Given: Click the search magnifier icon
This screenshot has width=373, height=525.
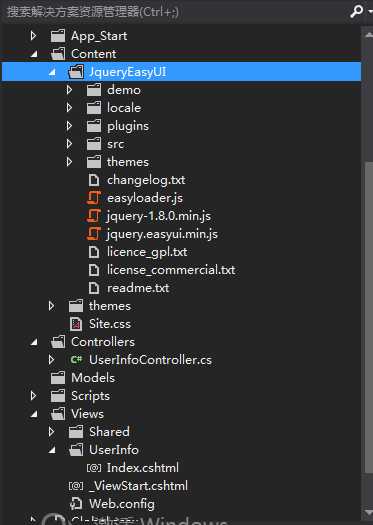Looking at the screenshot, I should coord(357,12).
